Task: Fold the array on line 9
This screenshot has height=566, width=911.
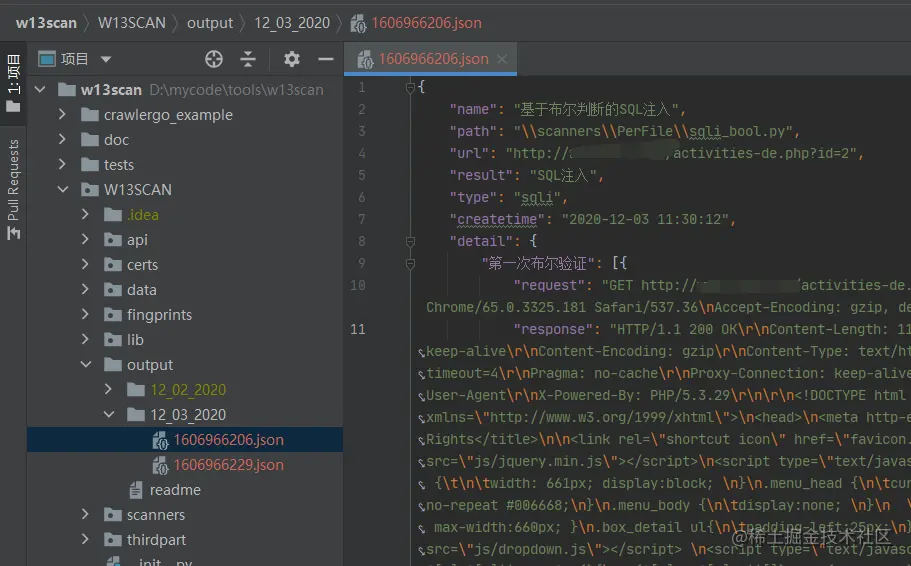Action: (410, 263)
